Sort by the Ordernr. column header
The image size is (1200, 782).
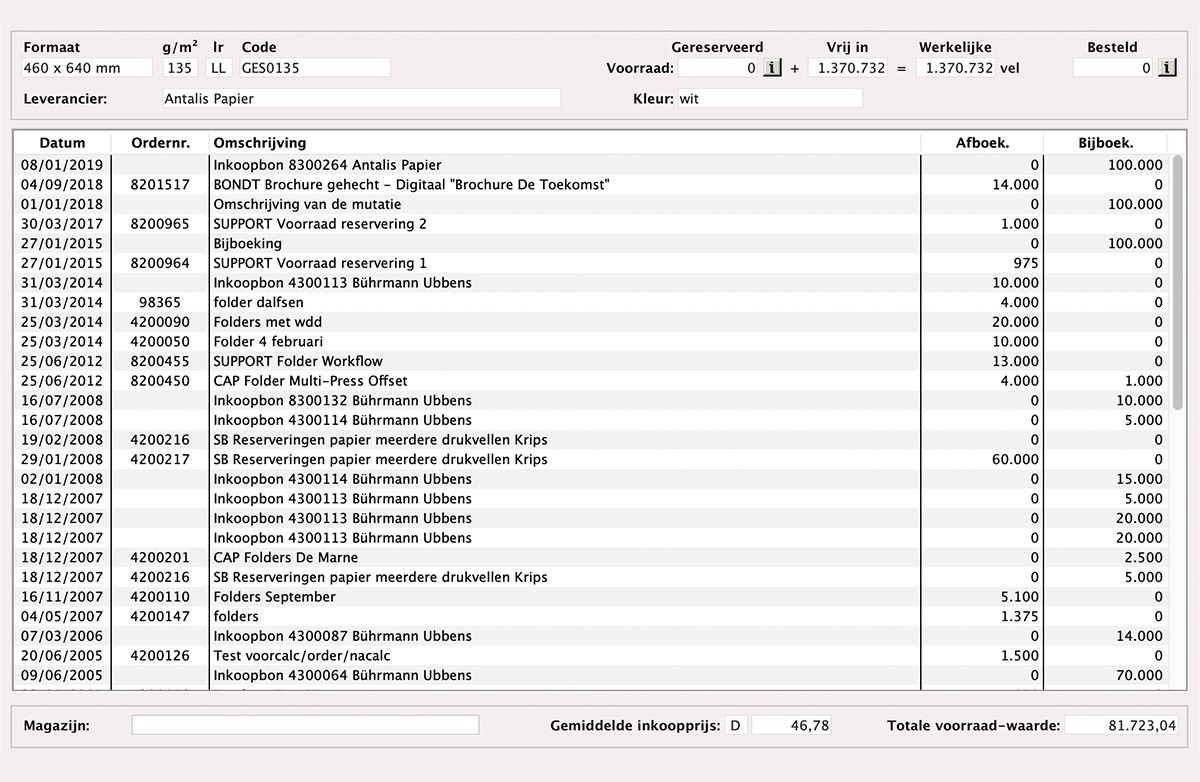[x=160, y=143]
